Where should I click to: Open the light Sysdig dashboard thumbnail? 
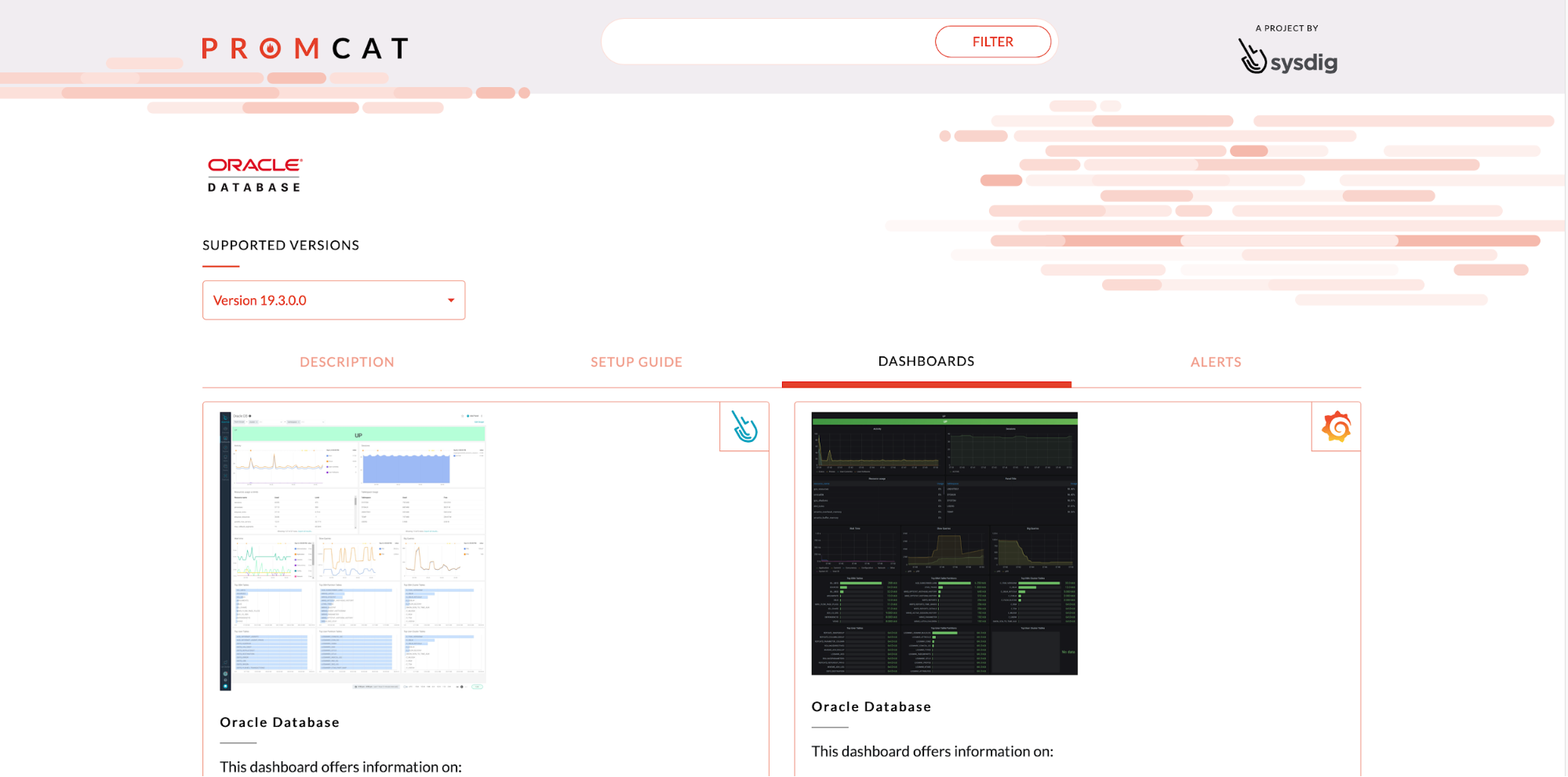[x=353, y=551]
